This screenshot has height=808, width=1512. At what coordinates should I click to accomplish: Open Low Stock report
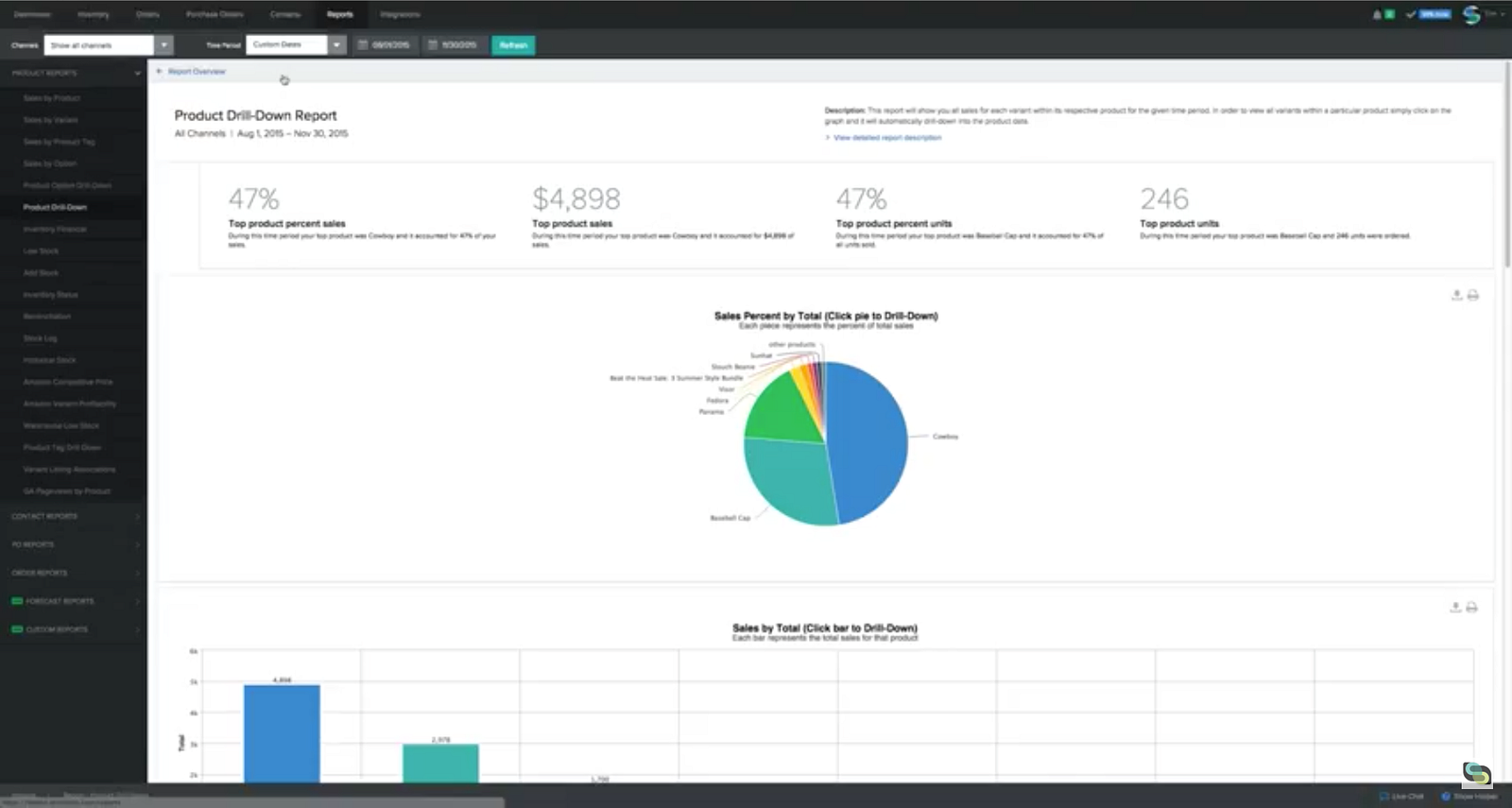click(41, 250)
